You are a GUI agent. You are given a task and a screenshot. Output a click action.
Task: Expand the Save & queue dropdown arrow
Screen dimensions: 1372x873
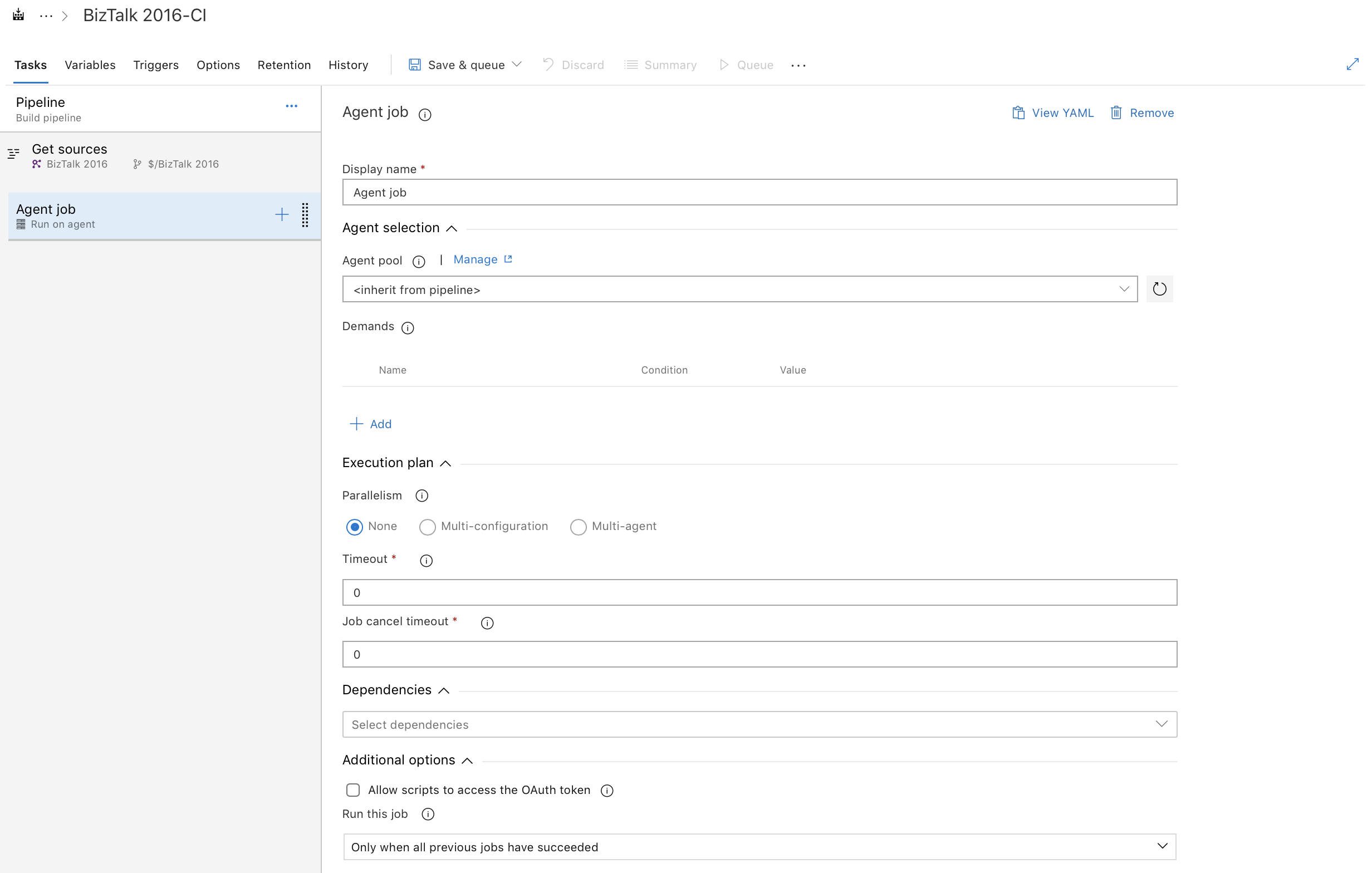pyautogui.click(x=517, y=65)
